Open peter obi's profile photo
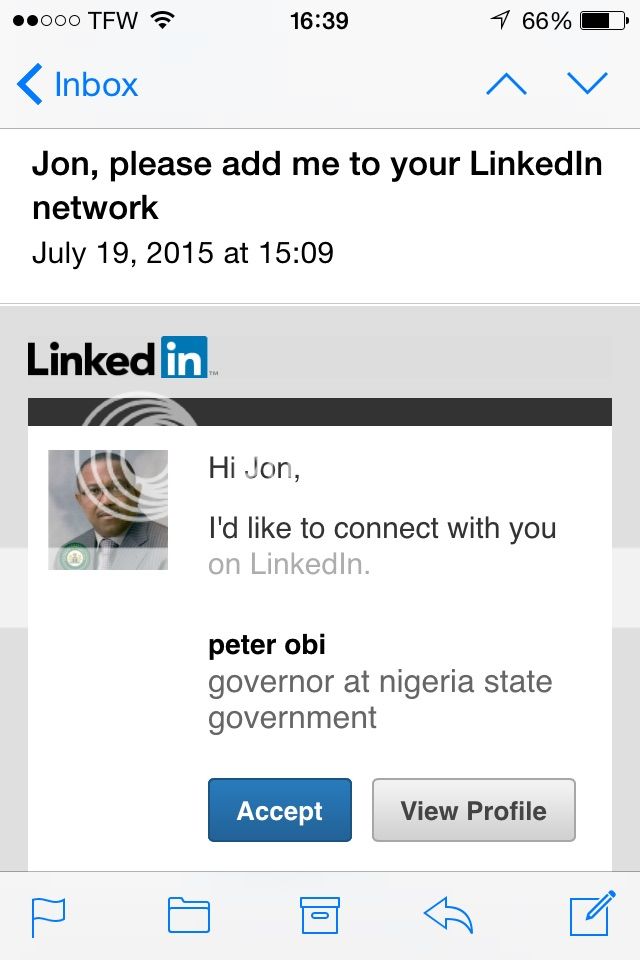The width and height of the screenshot is (640, 960). tap(108, 510)
